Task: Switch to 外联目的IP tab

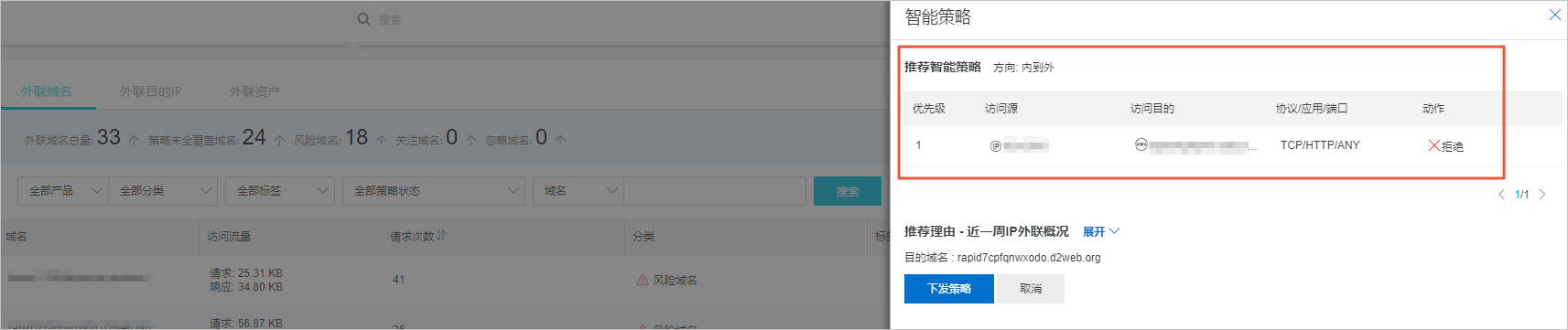Action: coord(151,91)
